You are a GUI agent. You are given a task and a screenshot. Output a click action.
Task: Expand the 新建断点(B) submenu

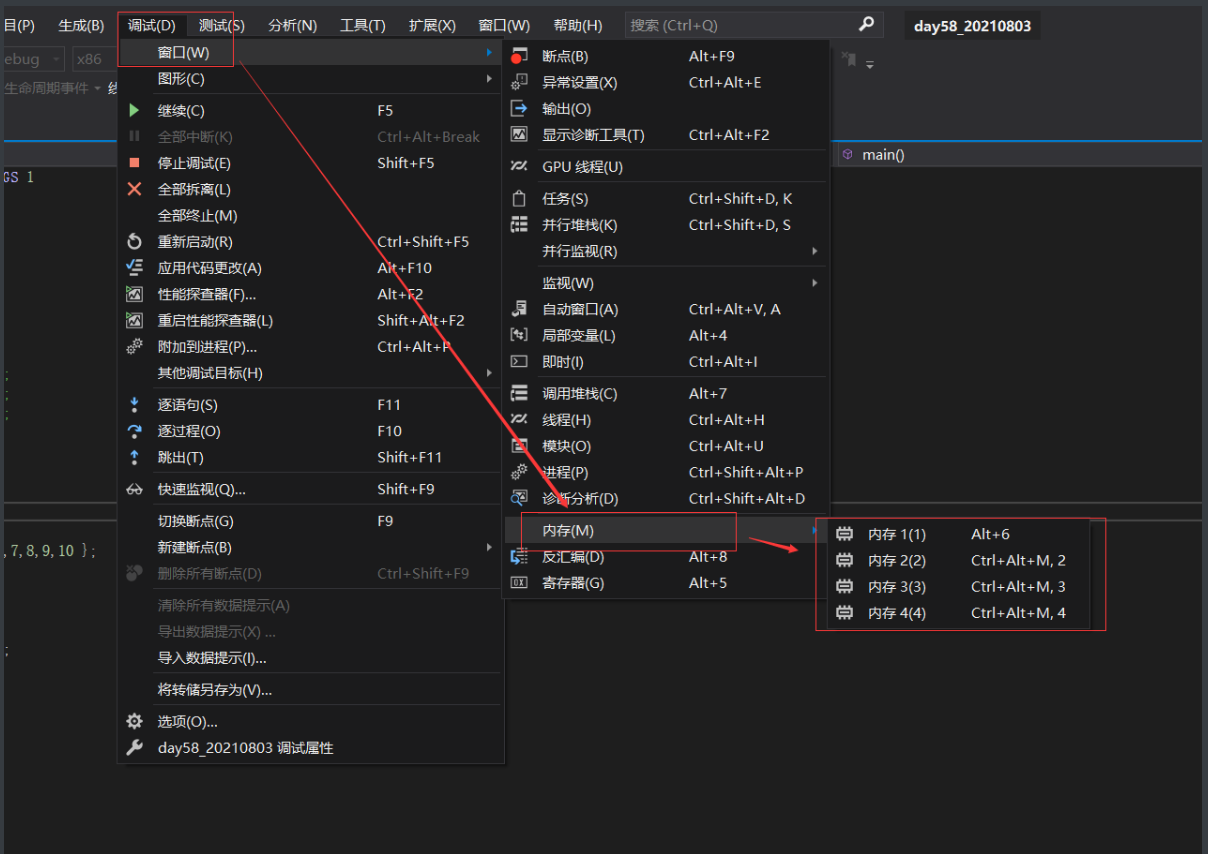point(311,547)
